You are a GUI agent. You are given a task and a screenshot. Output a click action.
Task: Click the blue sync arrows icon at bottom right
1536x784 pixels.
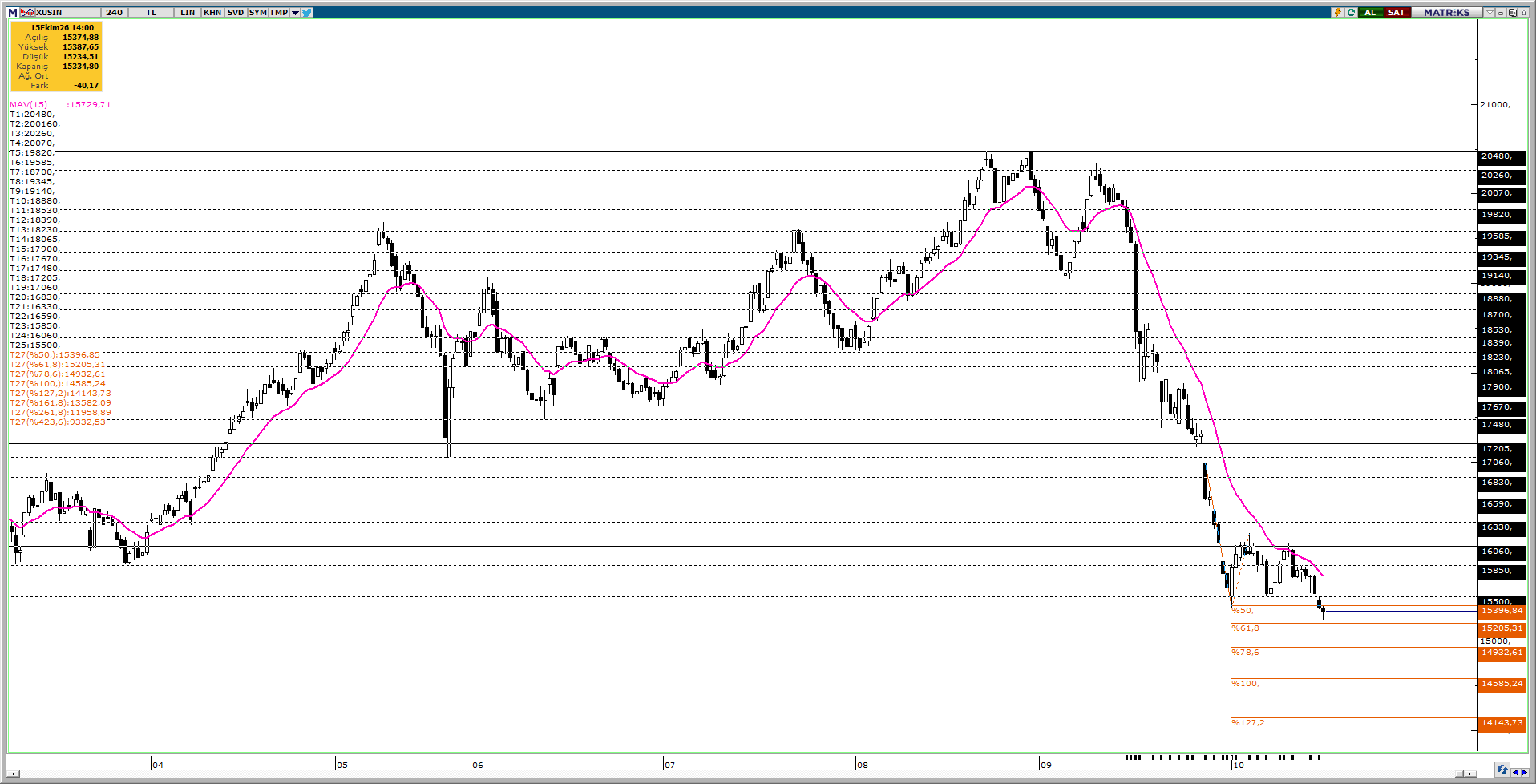[x=1502, y=770]
